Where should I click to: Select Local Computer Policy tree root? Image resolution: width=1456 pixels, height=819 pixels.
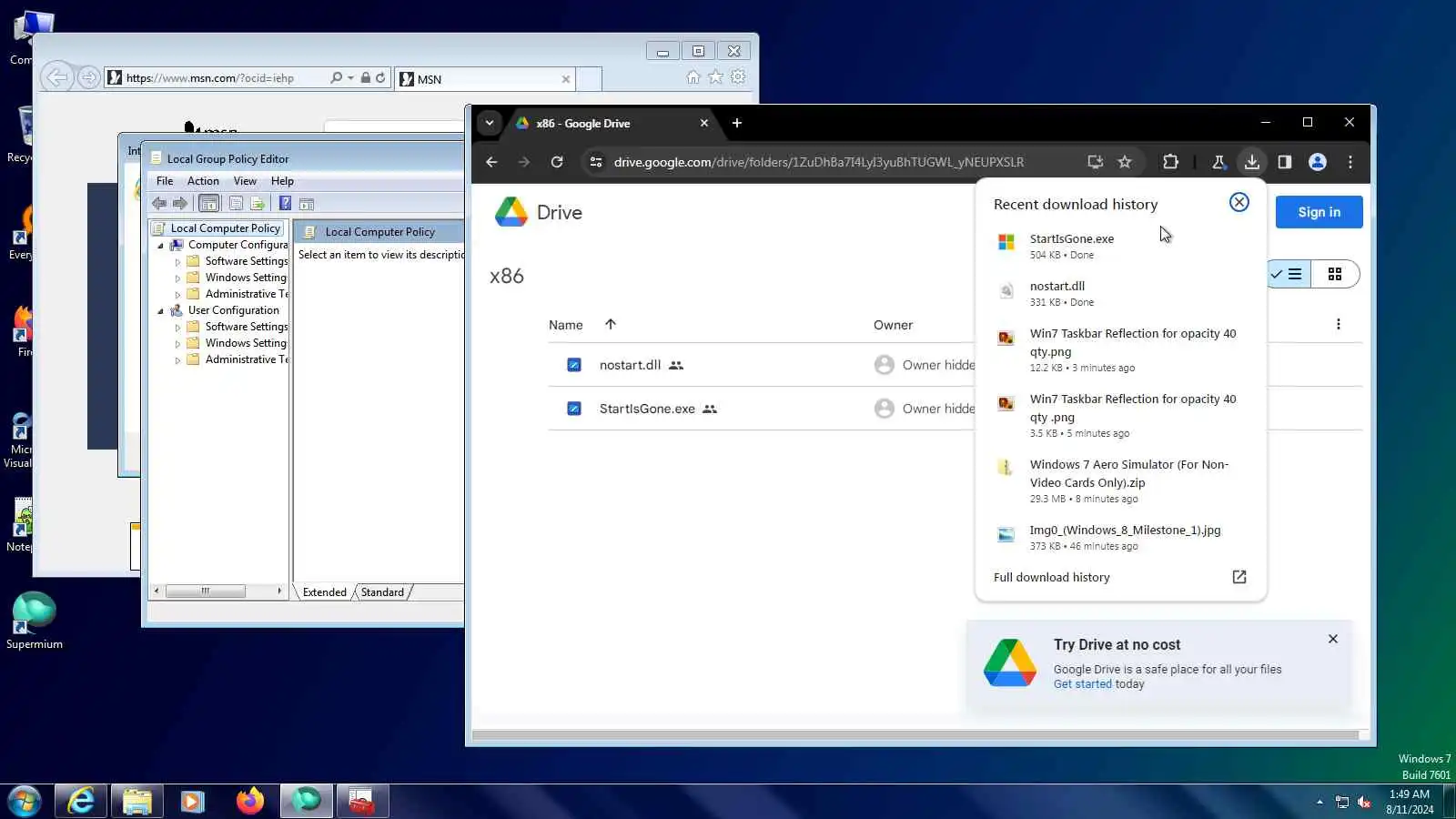[226, 228]
